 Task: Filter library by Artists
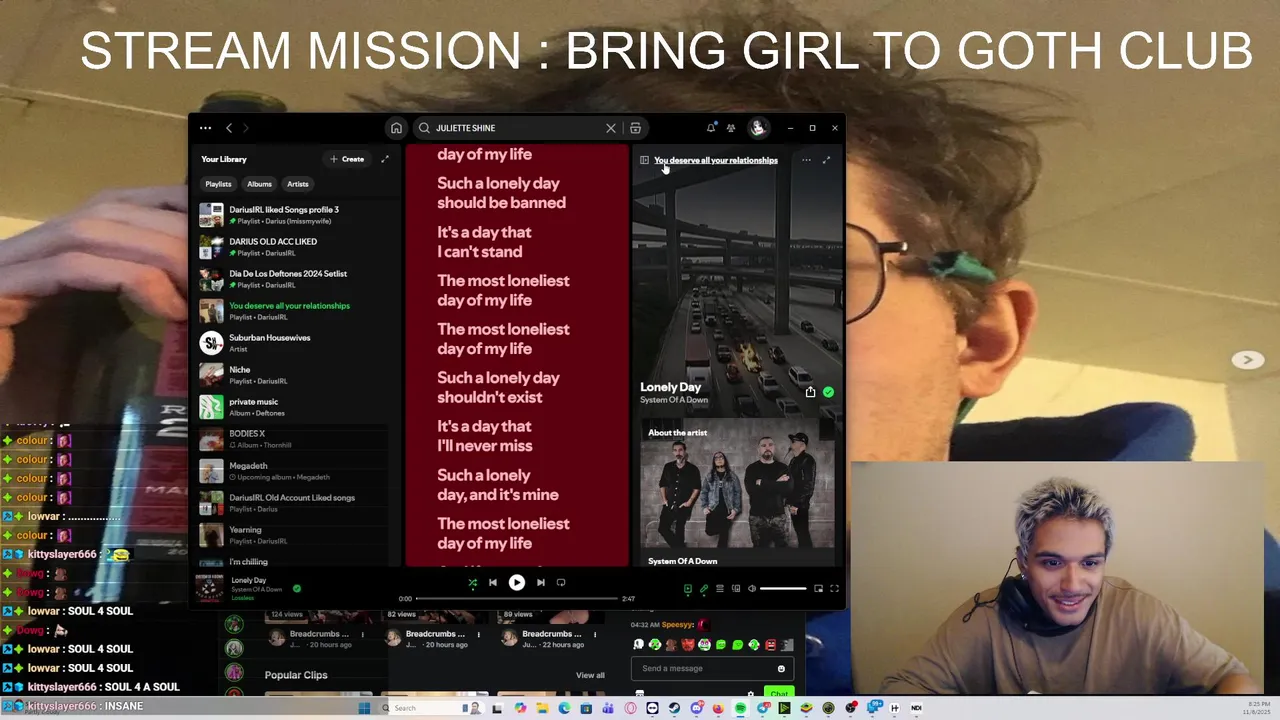point(298,184)
